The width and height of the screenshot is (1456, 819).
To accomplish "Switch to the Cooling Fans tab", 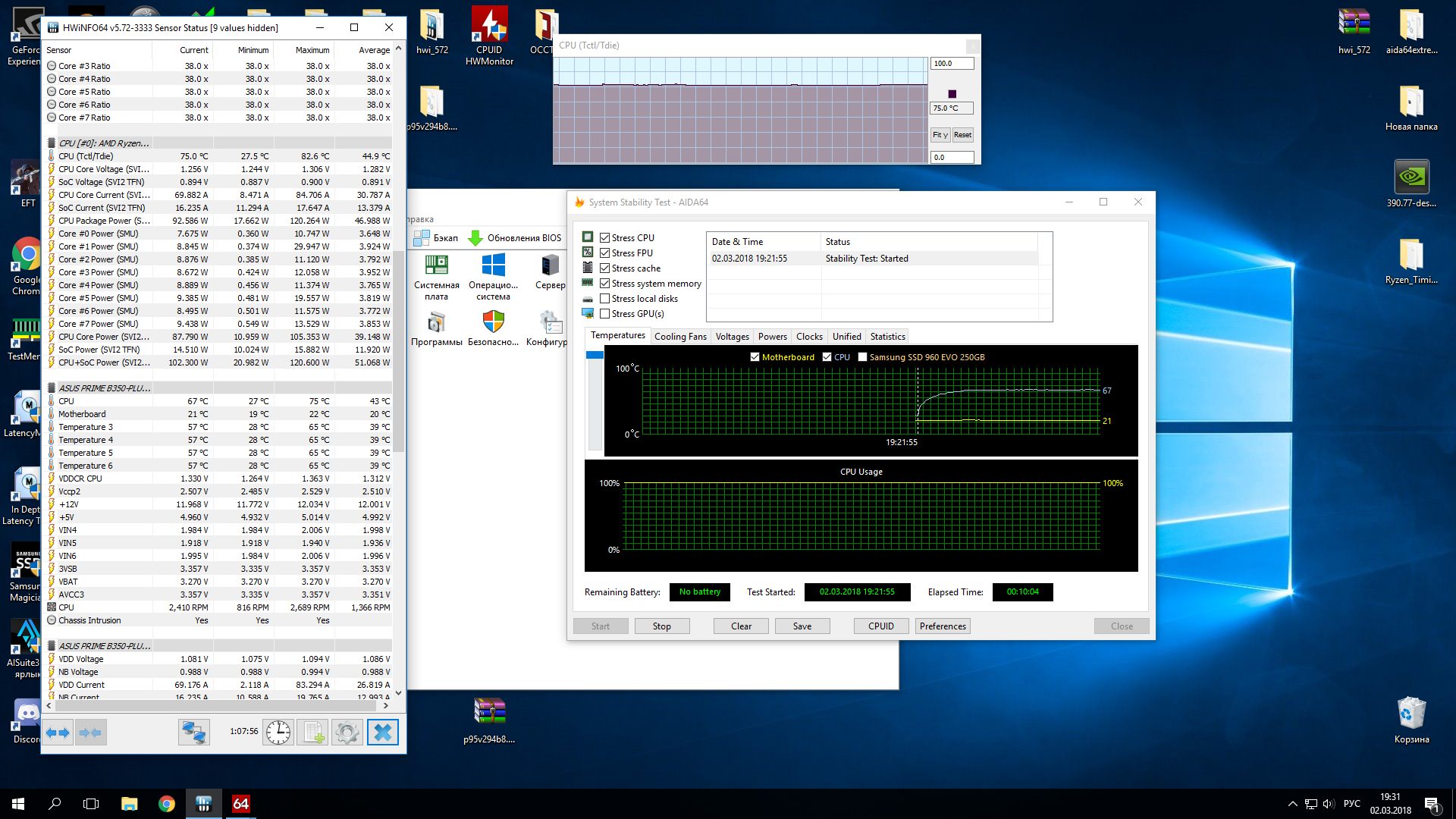I will pyautogui.click(x=679, y=337).
